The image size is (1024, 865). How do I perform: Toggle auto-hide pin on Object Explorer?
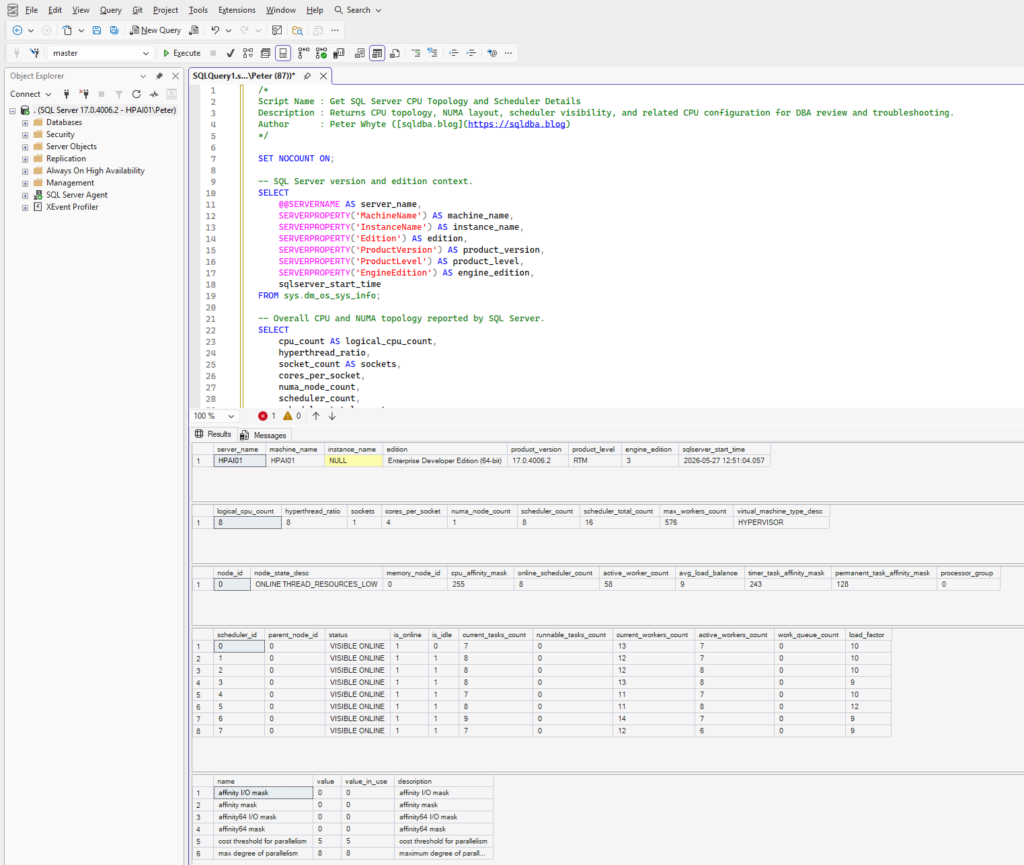coord(159,76)
